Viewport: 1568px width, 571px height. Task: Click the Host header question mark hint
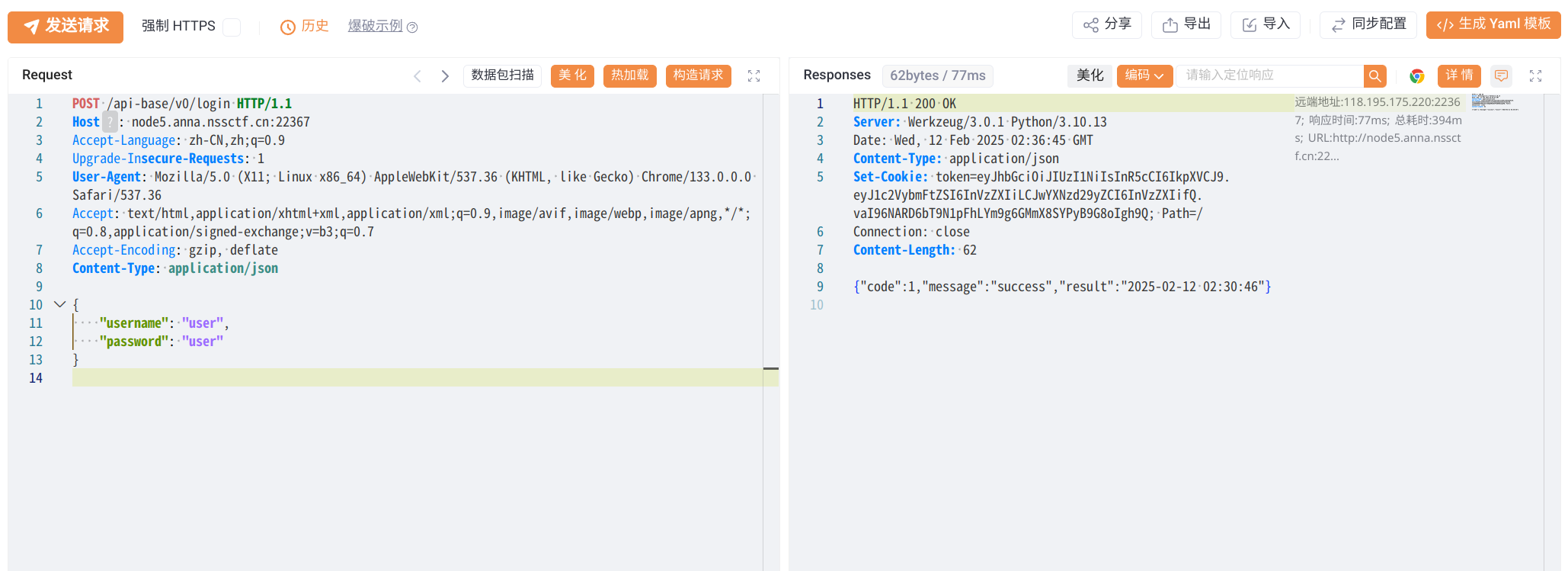tap(110, 122)
